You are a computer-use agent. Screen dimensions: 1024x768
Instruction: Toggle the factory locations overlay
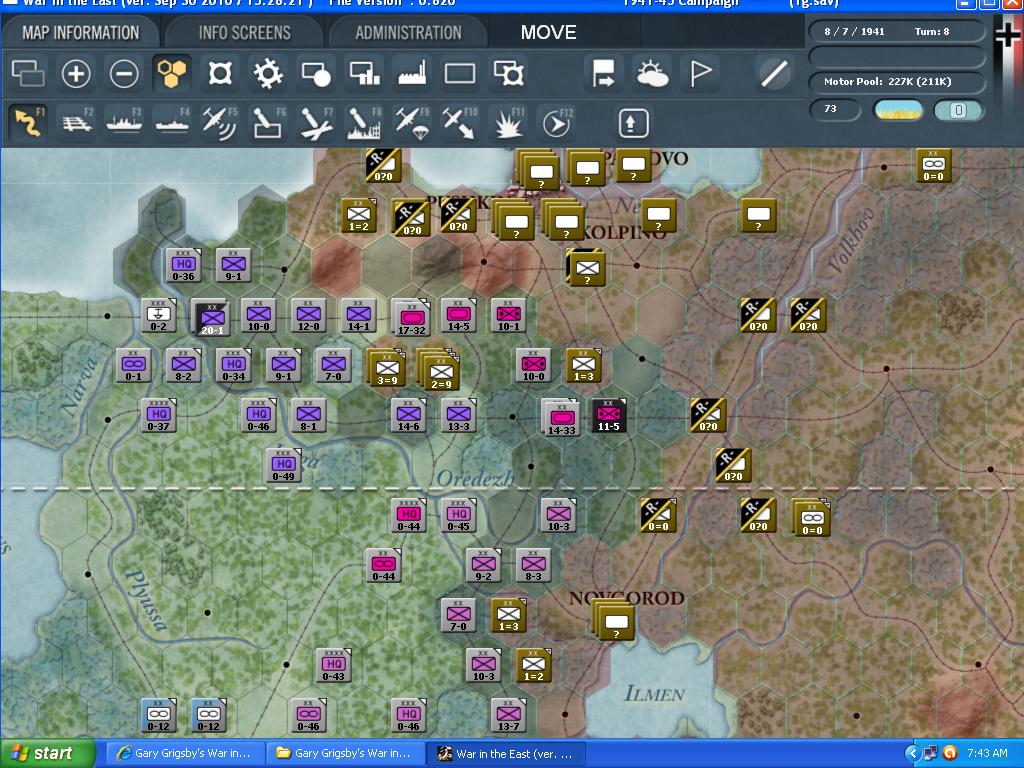click(x=412, y=73)
